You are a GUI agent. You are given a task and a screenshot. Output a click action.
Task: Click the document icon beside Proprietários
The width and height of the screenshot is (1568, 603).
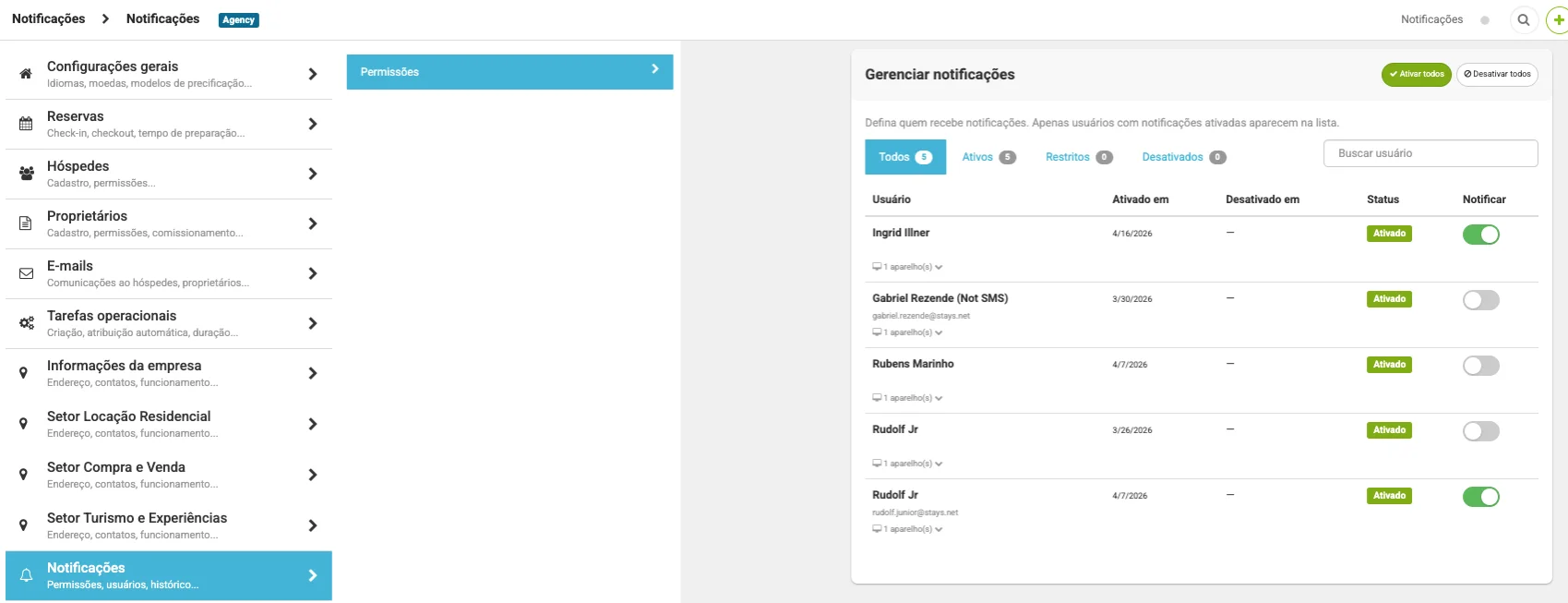click(26, 223)
